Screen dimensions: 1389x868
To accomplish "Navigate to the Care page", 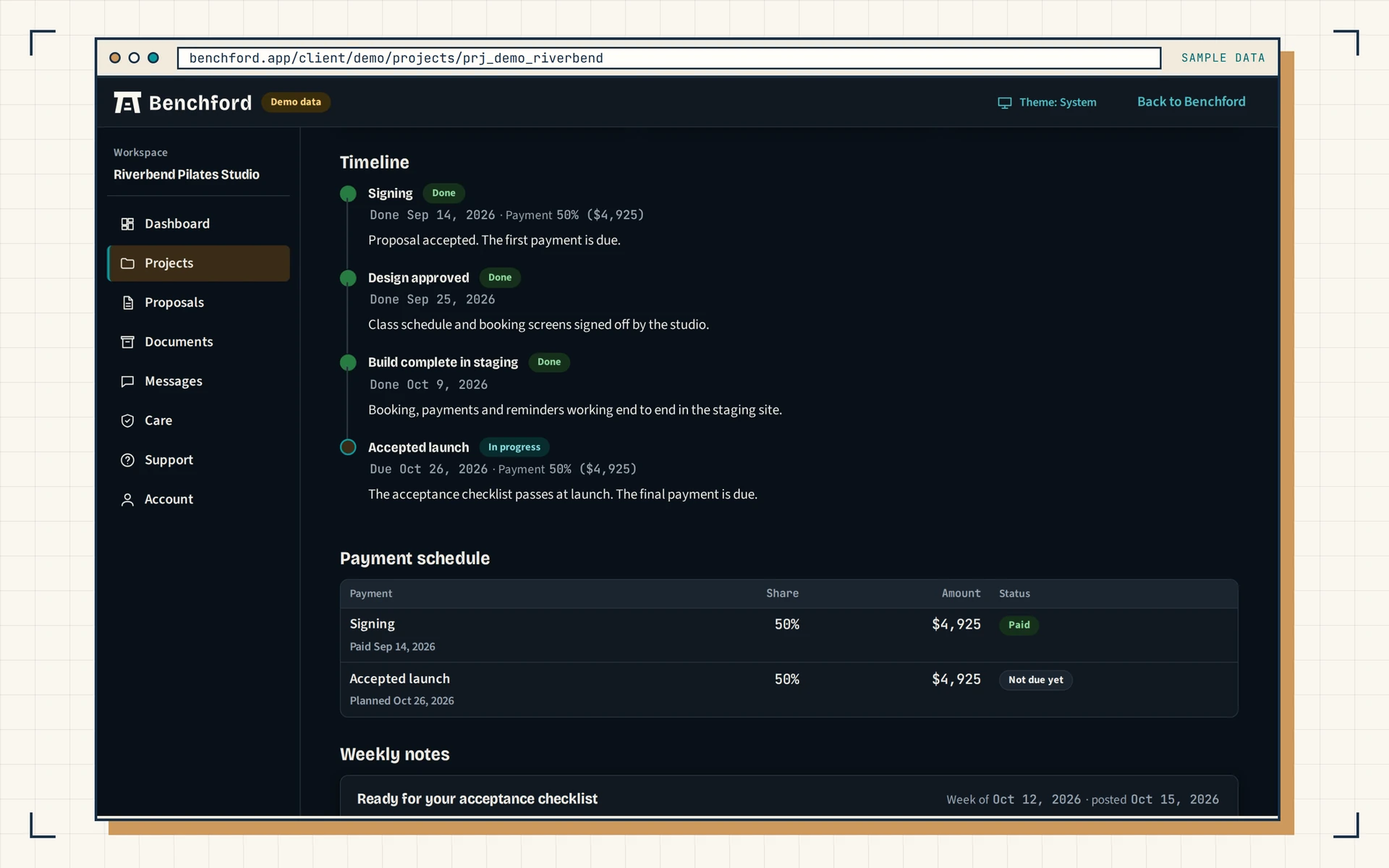I will click(x=198, y=421).
